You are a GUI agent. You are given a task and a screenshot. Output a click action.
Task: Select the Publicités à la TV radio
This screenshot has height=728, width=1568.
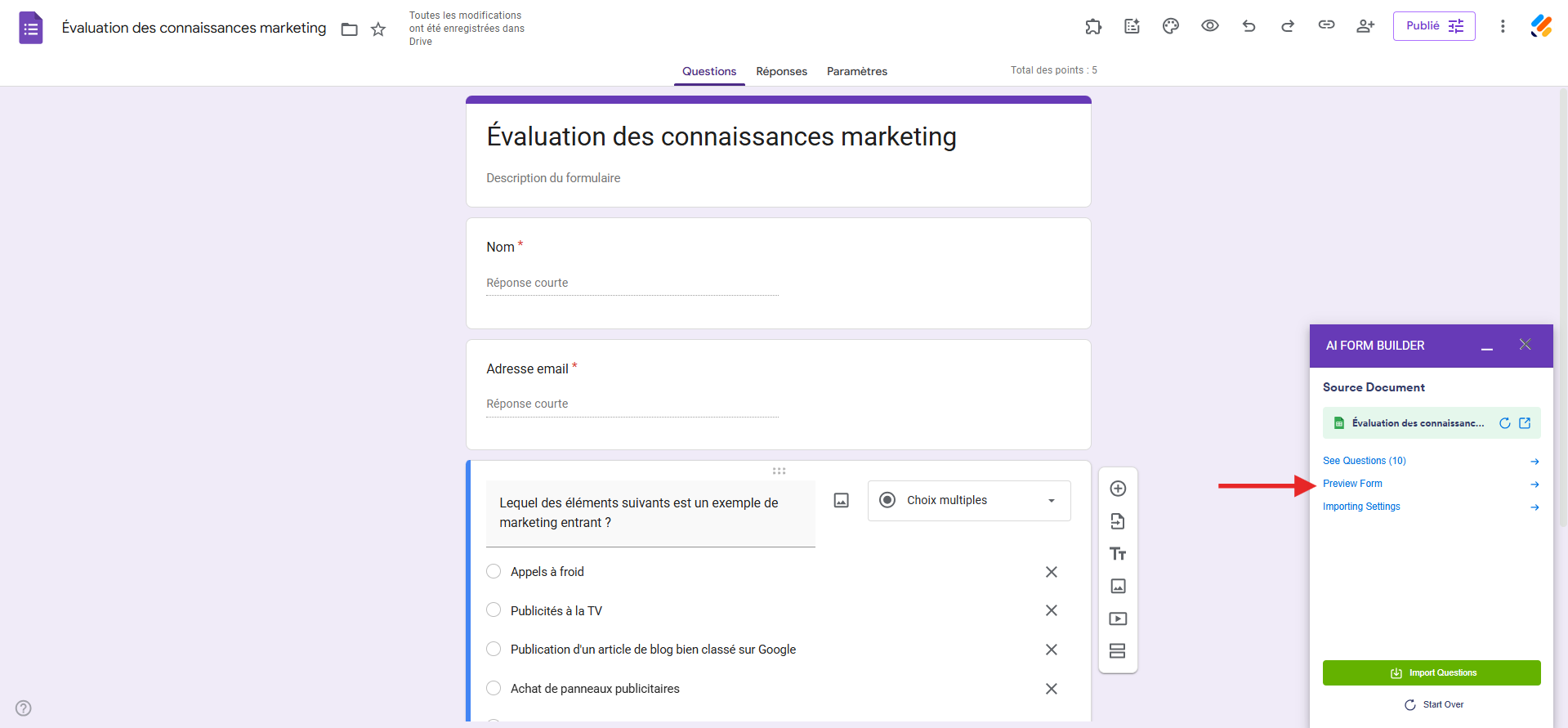[x=494, y=610]
